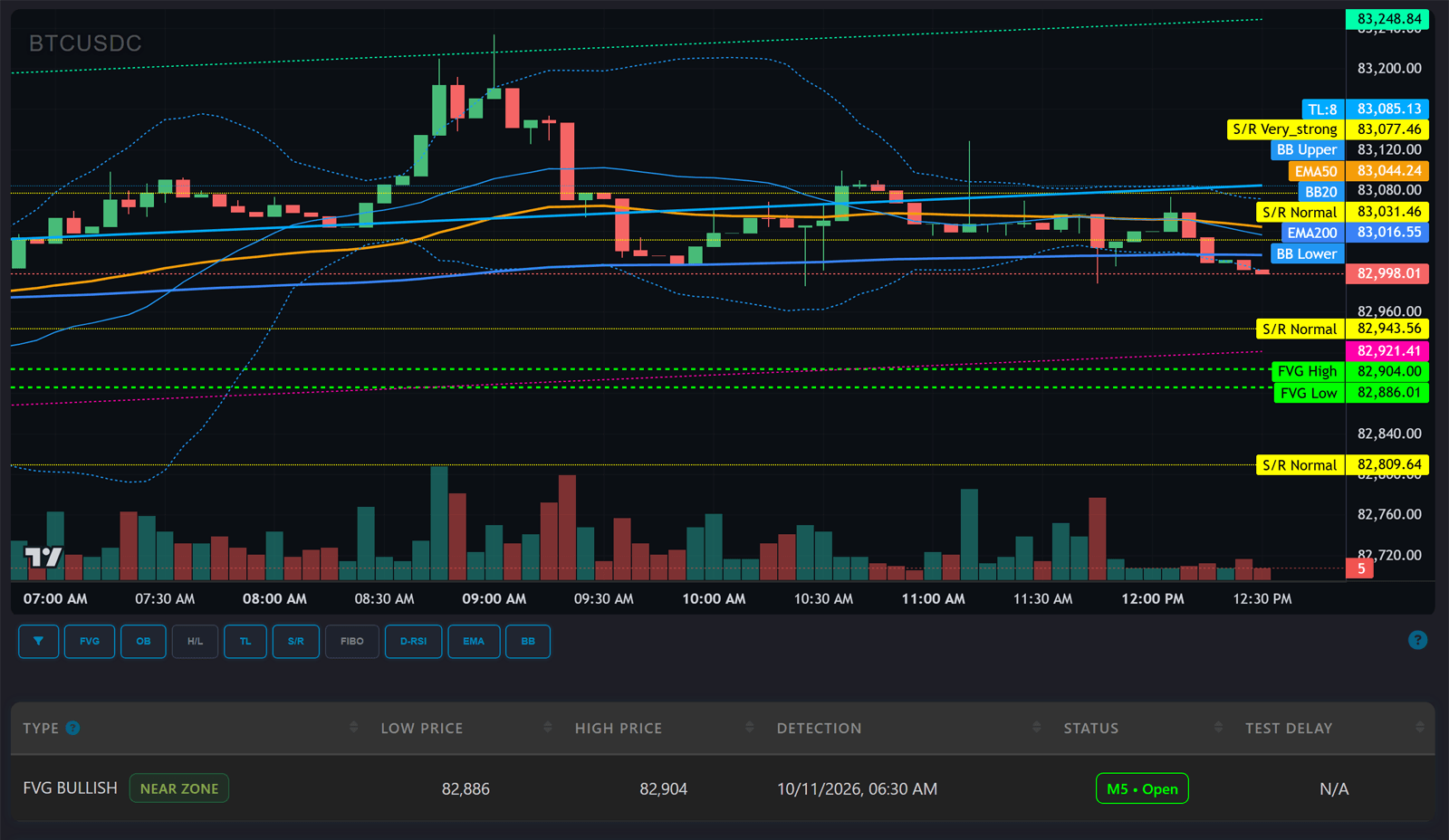Screen dimensions: 1449x840
Task: Click the BB Lower axis label
Action: 1306,254
